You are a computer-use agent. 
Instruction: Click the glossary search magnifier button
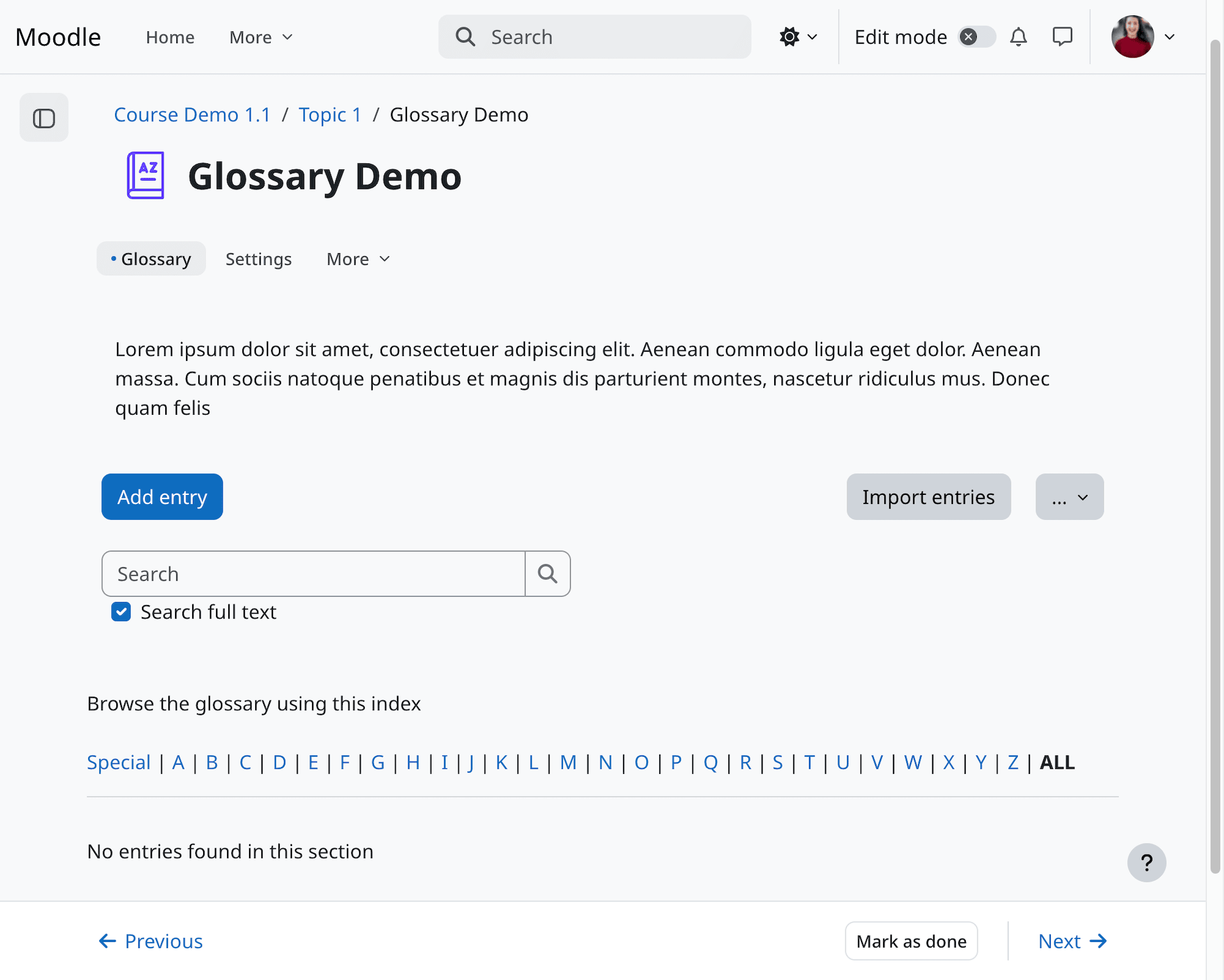click(x=548, y=574)
